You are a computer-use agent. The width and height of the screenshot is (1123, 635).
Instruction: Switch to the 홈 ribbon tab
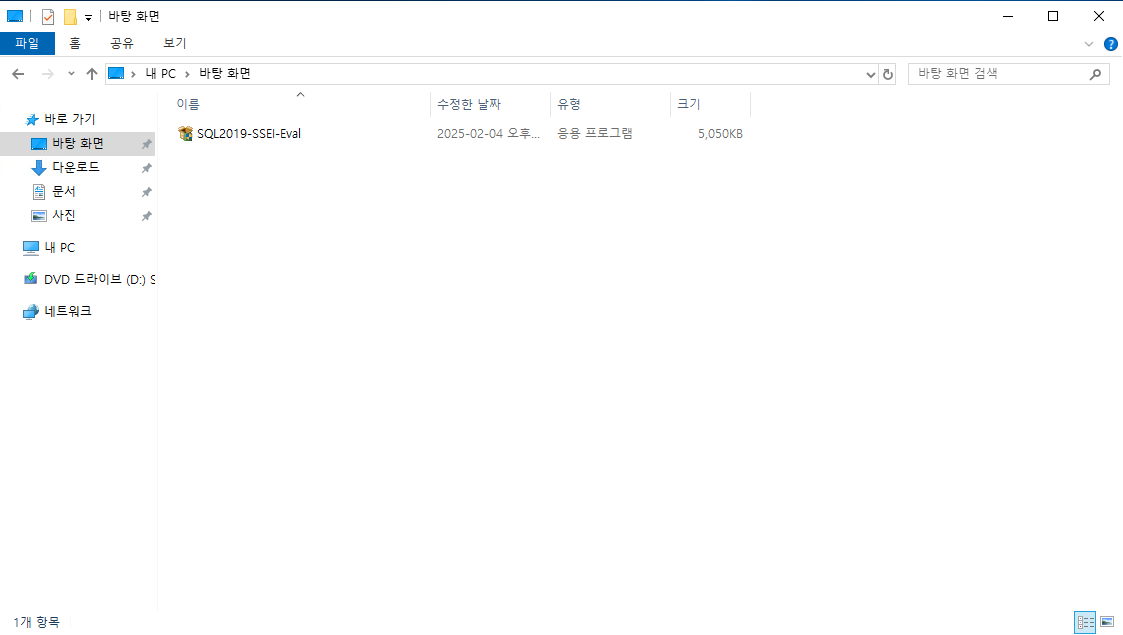pyautogui.click(x=74, y=43)
